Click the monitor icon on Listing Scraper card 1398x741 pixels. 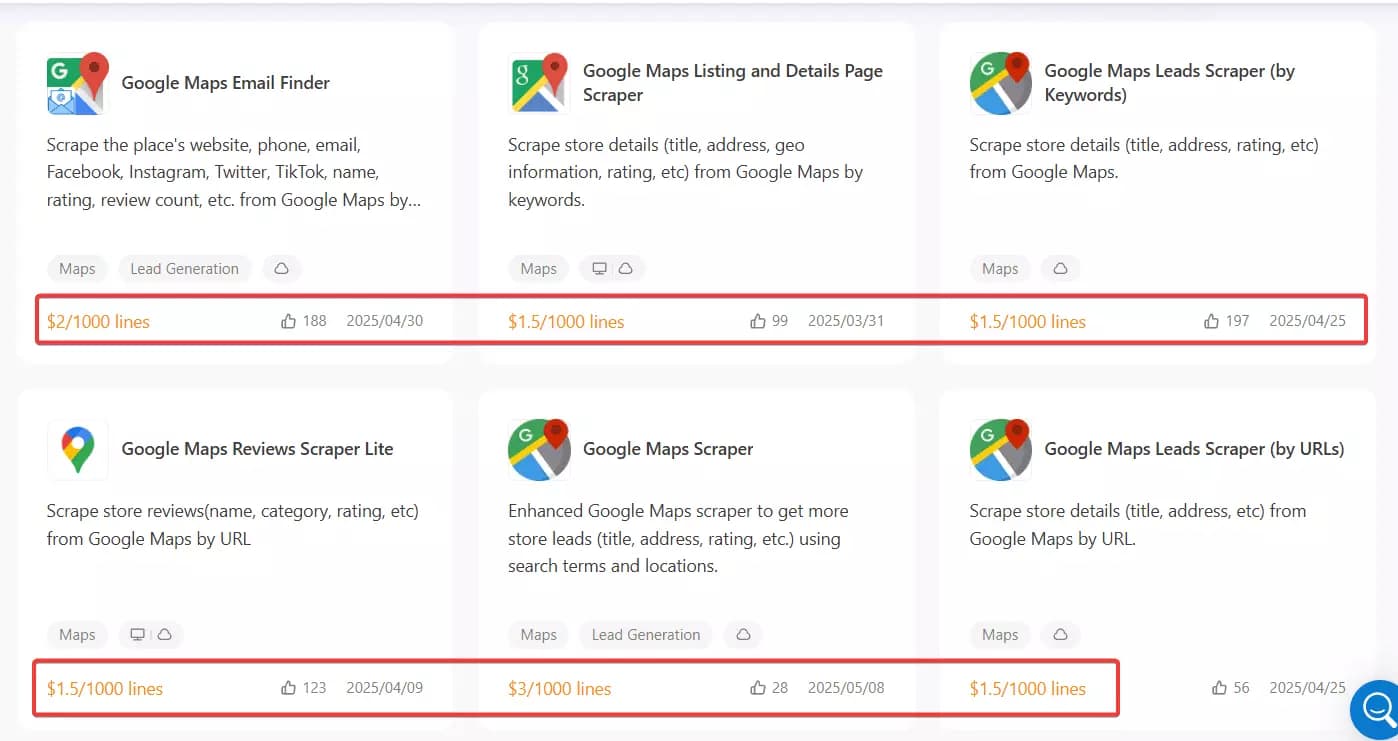(601, 268)
